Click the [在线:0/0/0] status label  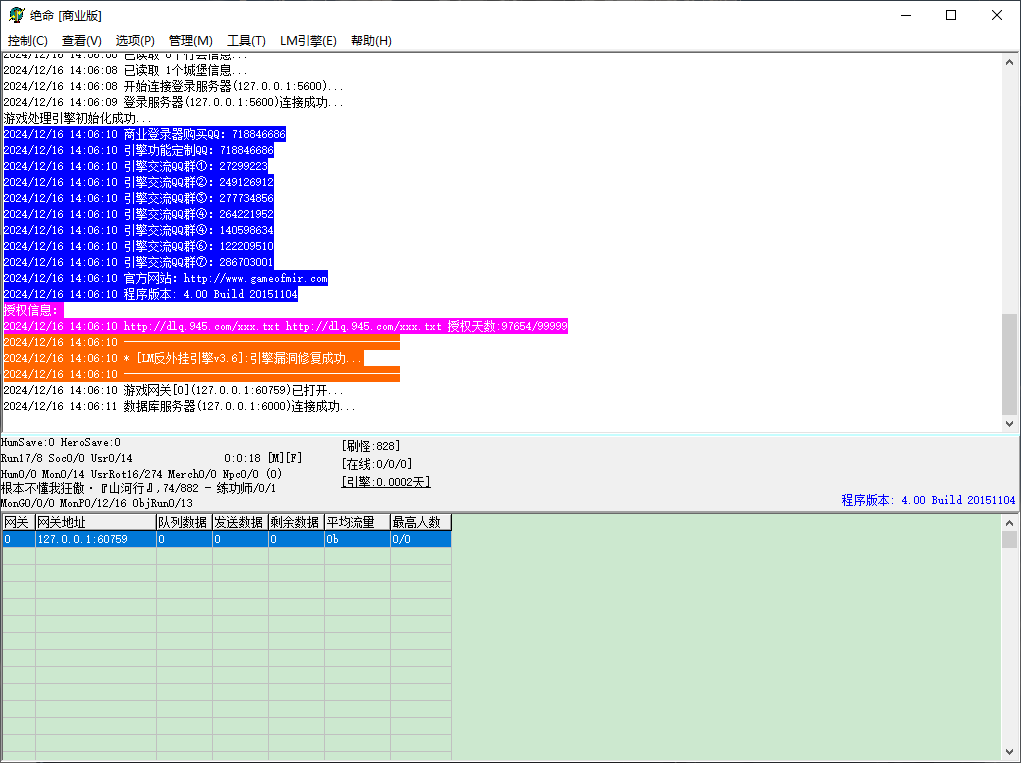coord(376,464)
